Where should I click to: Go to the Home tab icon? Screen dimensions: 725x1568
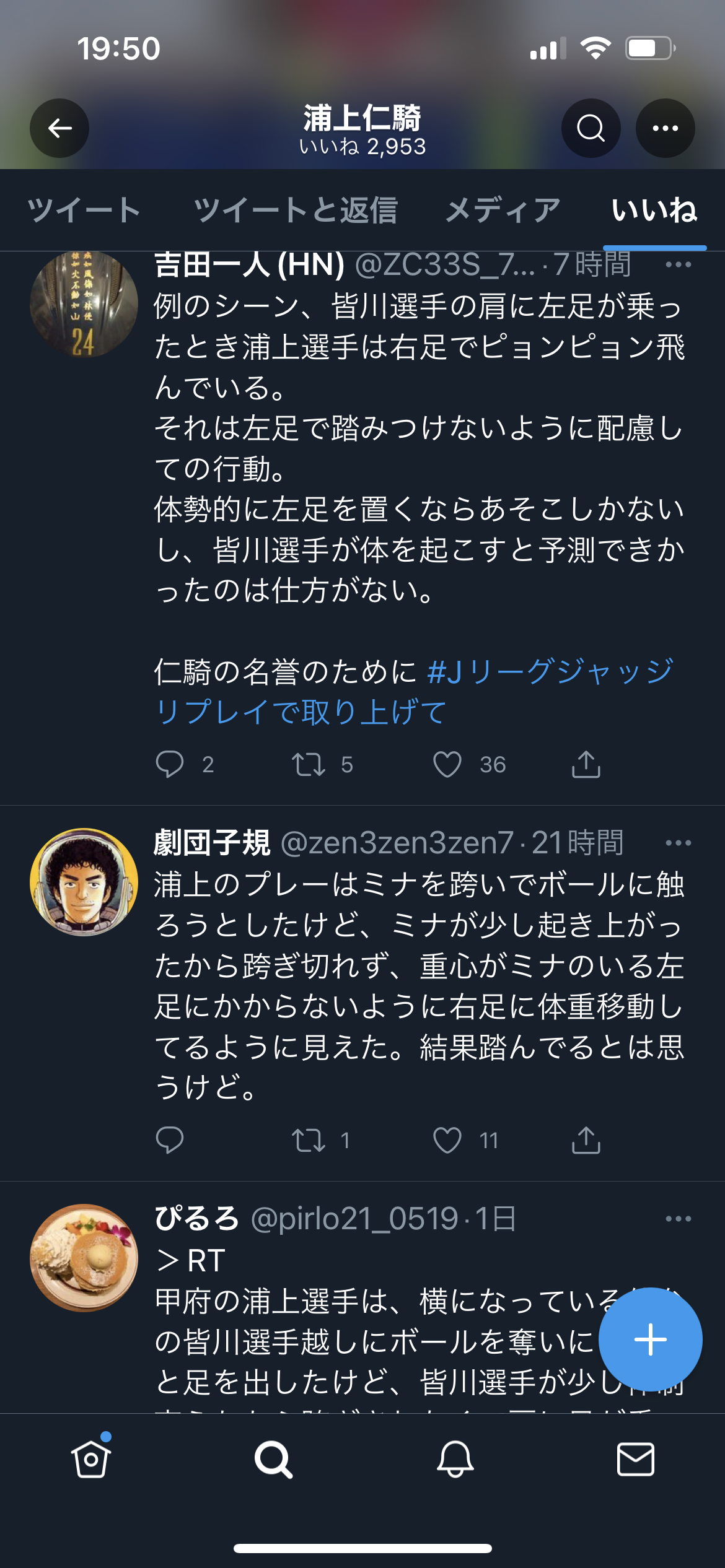(90, 1459)
